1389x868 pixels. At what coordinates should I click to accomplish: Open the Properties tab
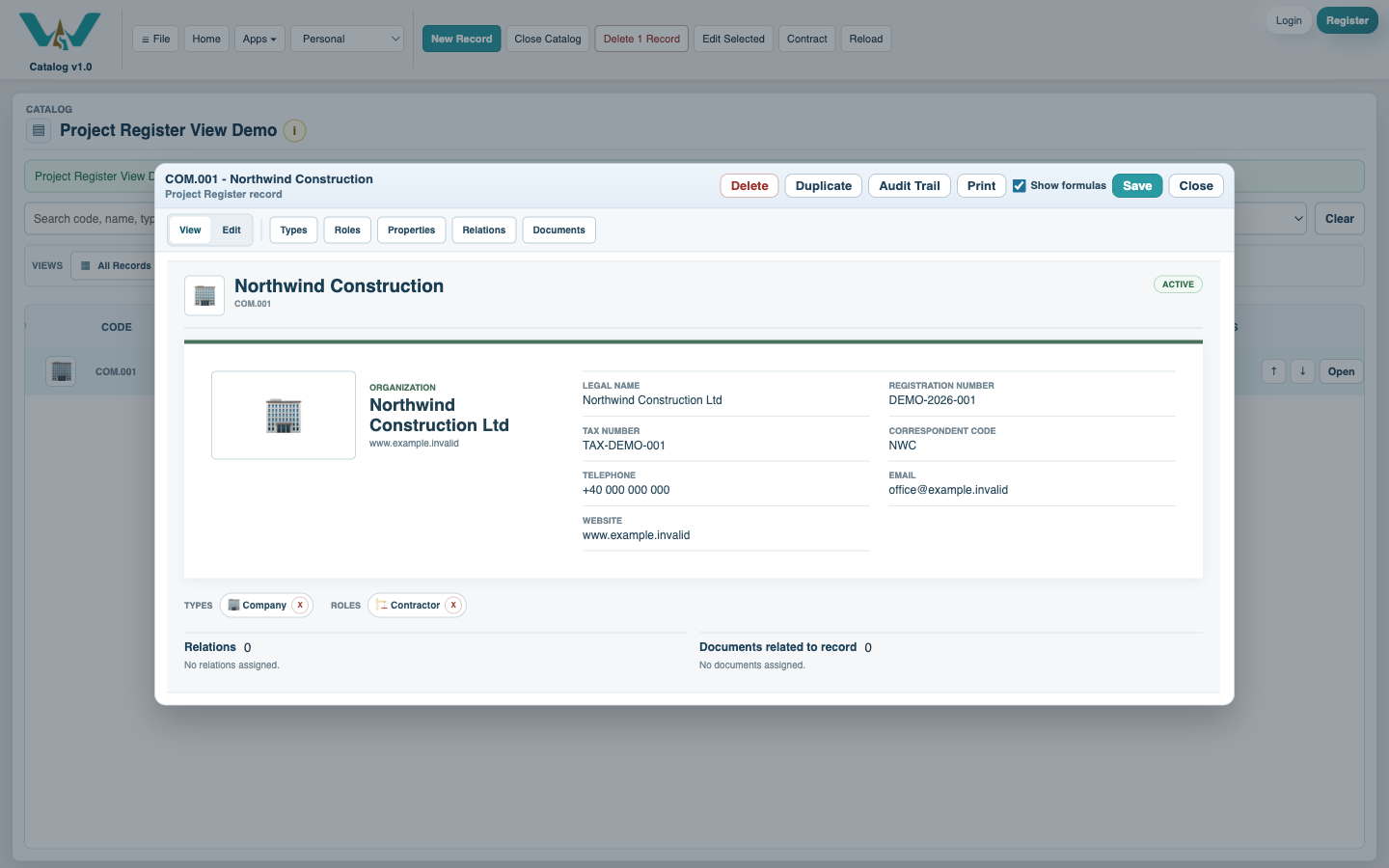pos(411,230)
